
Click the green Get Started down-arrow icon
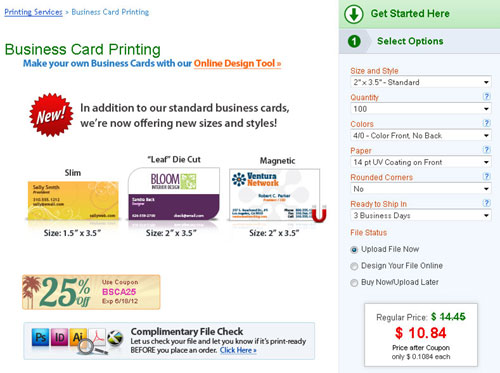(354, 14)
